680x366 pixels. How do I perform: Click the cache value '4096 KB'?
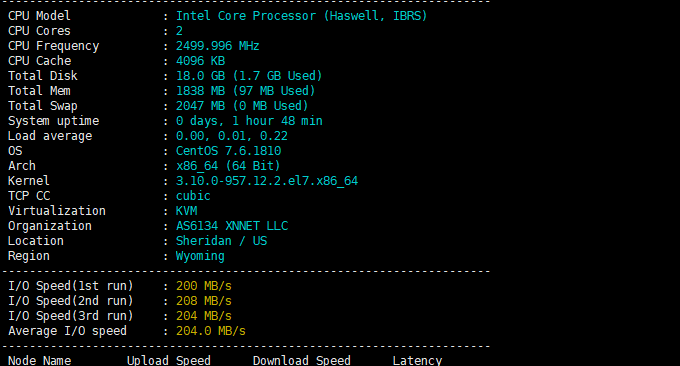tap(200, 61)
